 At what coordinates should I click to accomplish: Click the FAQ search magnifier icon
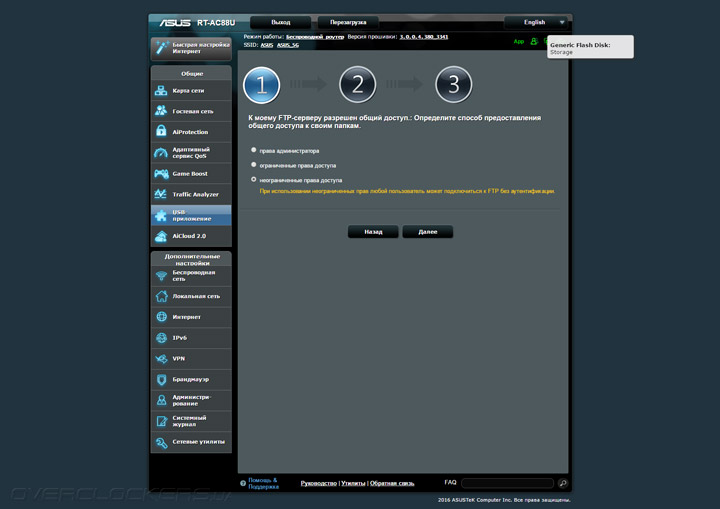(x=562, y=483)
